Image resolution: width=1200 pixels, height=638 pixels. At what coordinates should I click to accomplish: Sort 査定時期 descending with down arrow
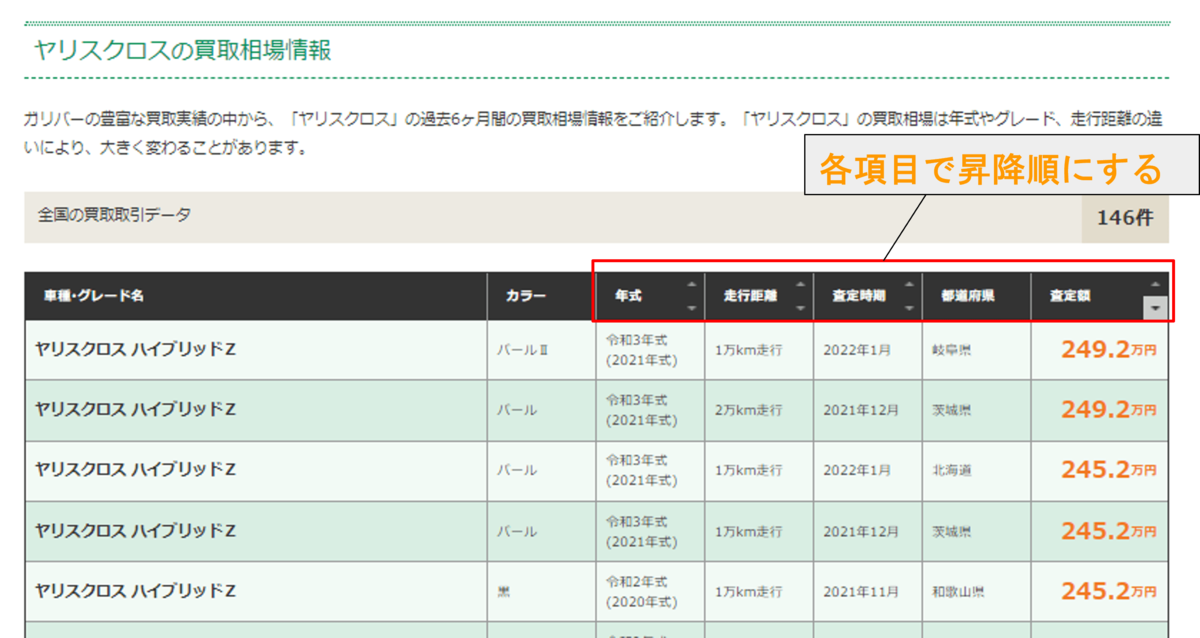[909, 308]
